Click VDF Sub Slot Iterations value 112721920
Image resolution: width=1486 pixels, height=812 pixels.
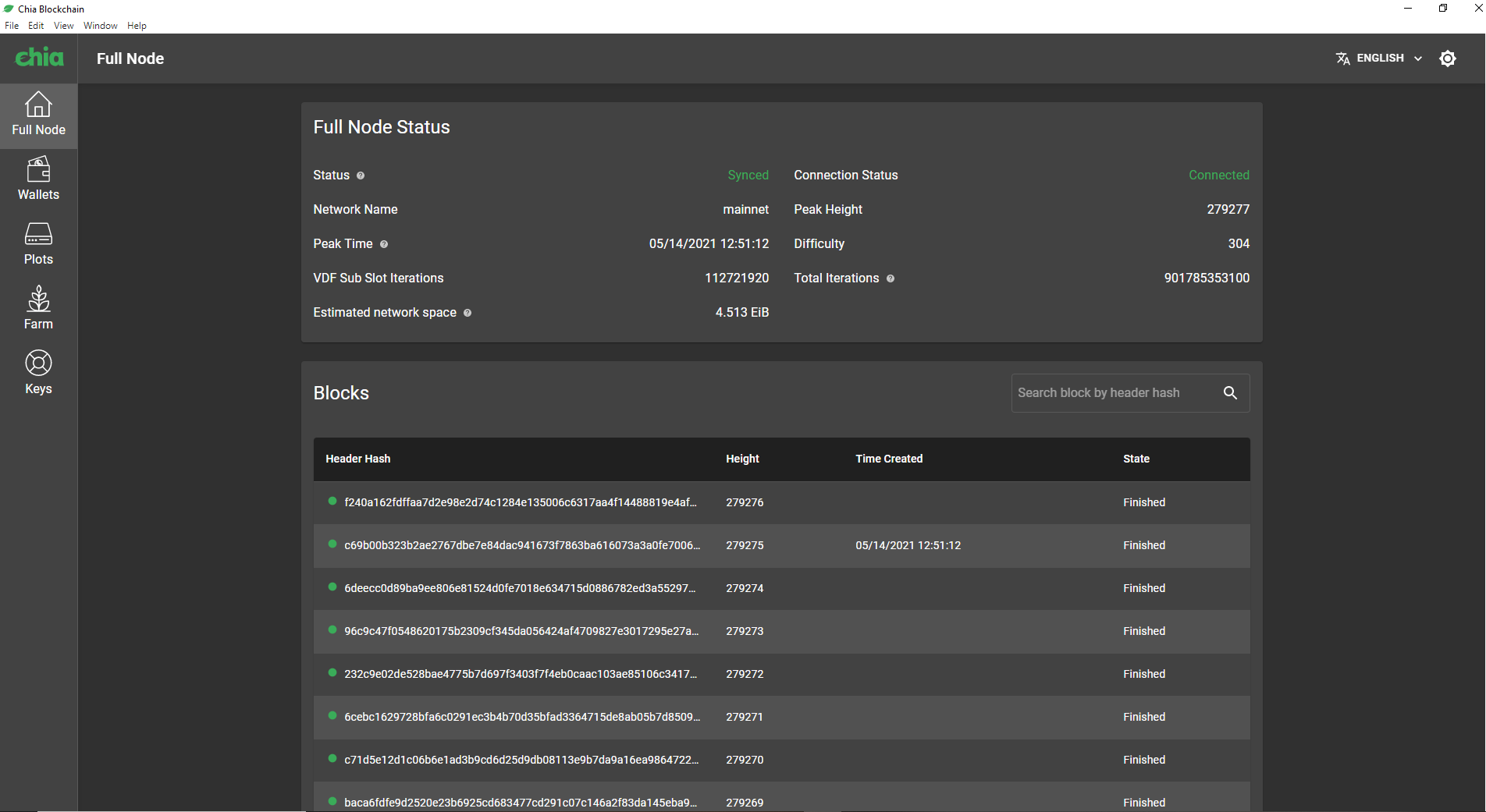point(737,278)
